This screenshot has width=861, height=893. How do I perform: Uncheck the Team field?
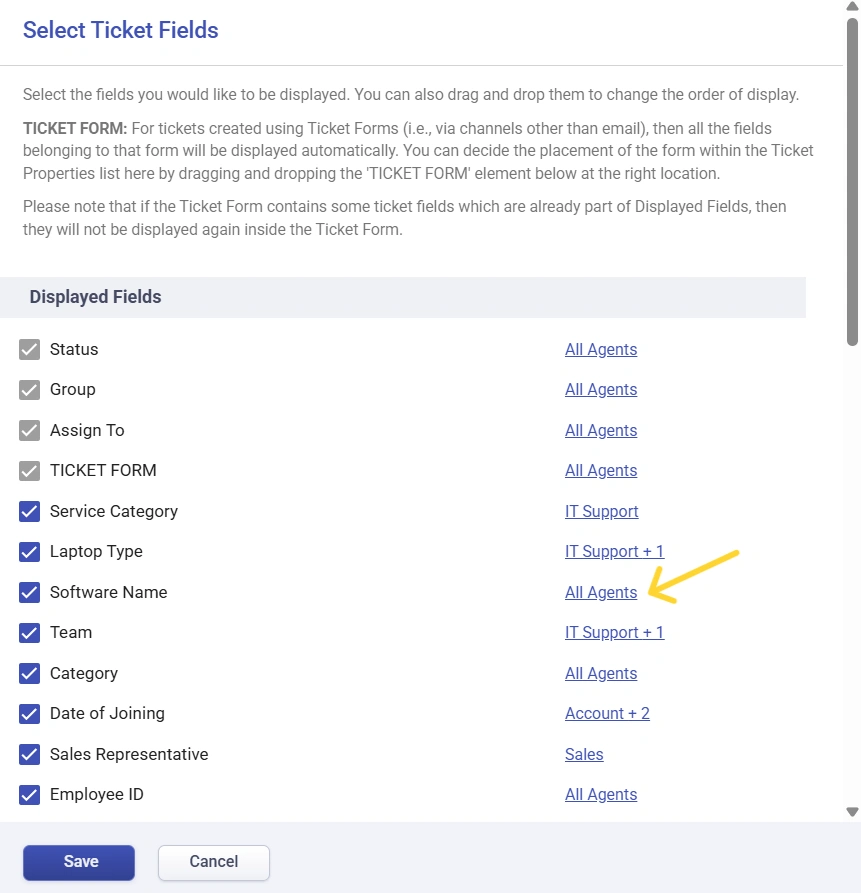coord(29,633)
